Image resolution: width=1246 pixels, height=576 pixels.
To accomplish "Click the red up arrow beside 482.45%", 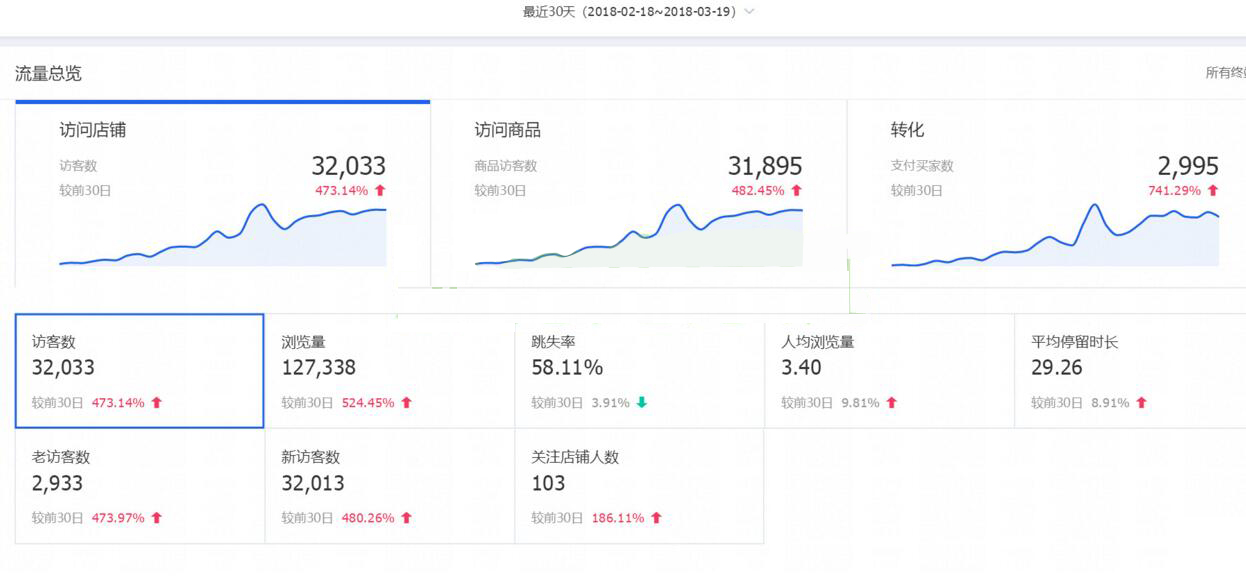I will pyautogui.click(x=796, y=190).
